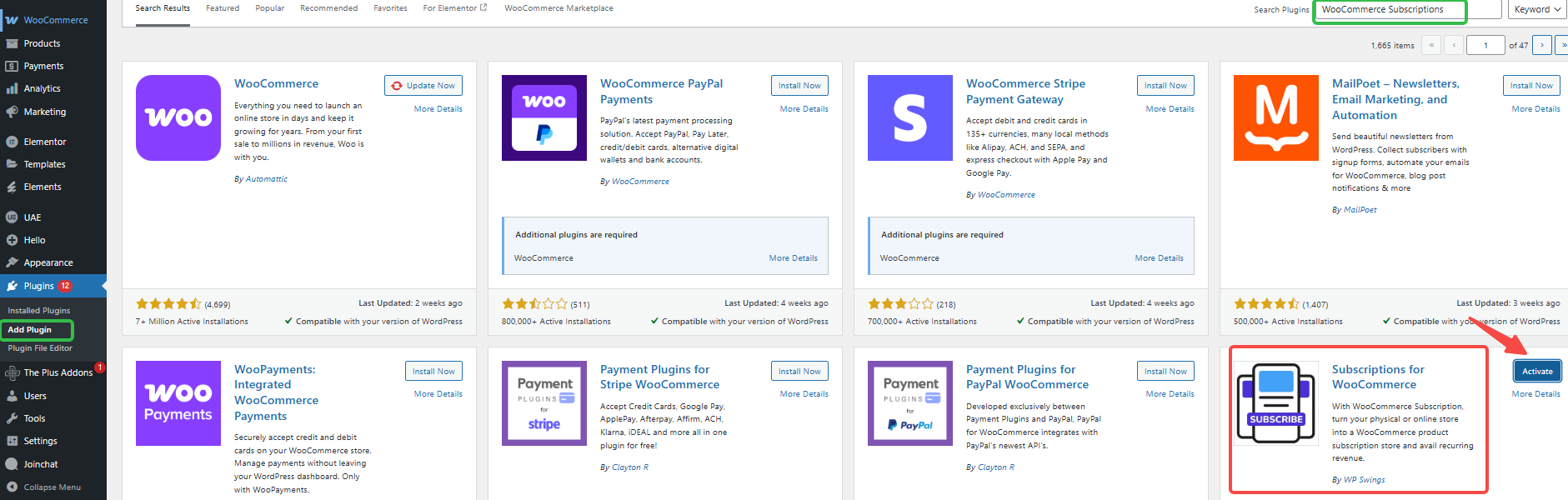The width and height of the screenshot is (1568, 500).
Task: Click the Settings sidebar icon
Action: [x=12, y=441]
